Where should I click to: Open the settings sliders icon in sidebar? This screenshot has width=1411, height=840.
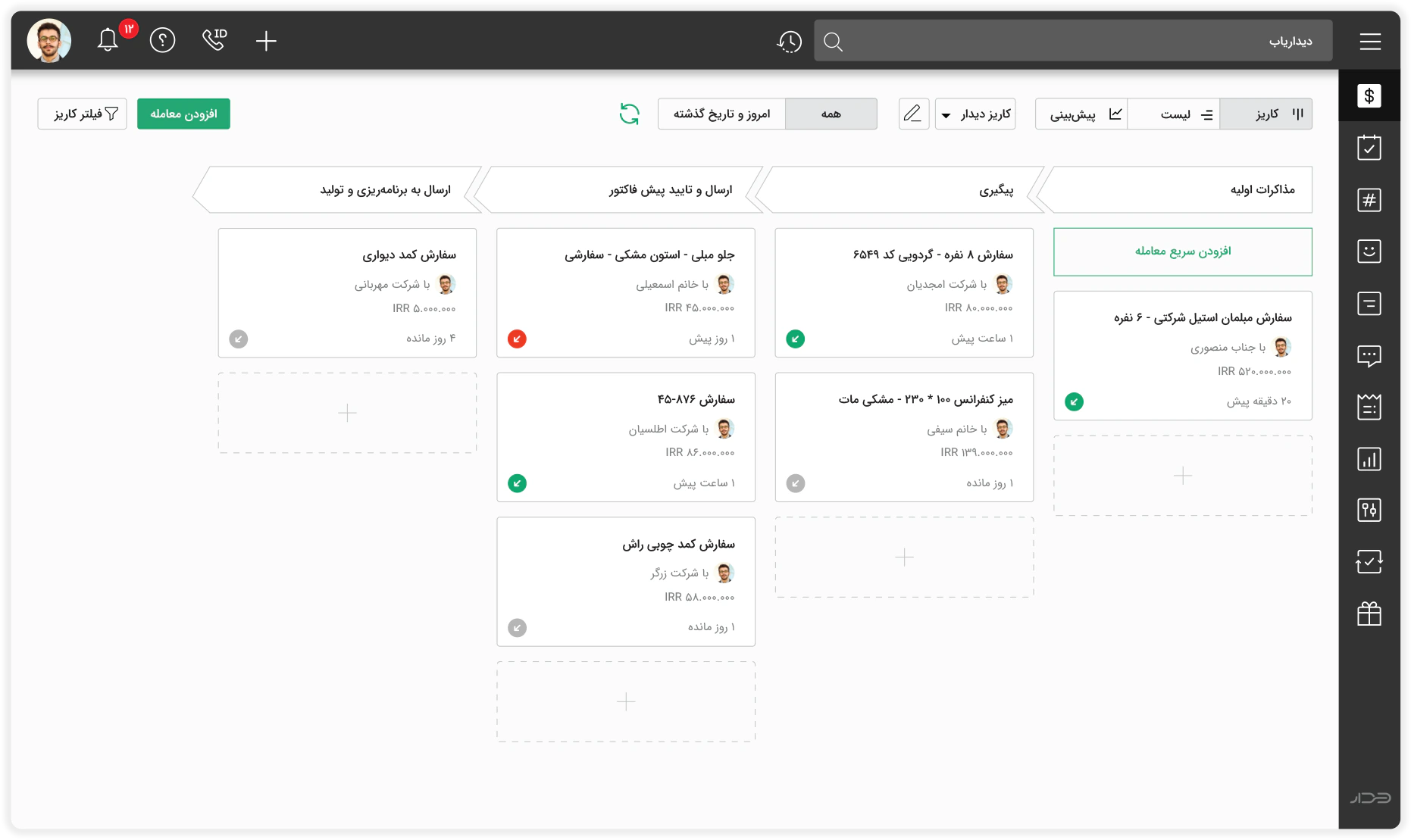click(1369, 510)
